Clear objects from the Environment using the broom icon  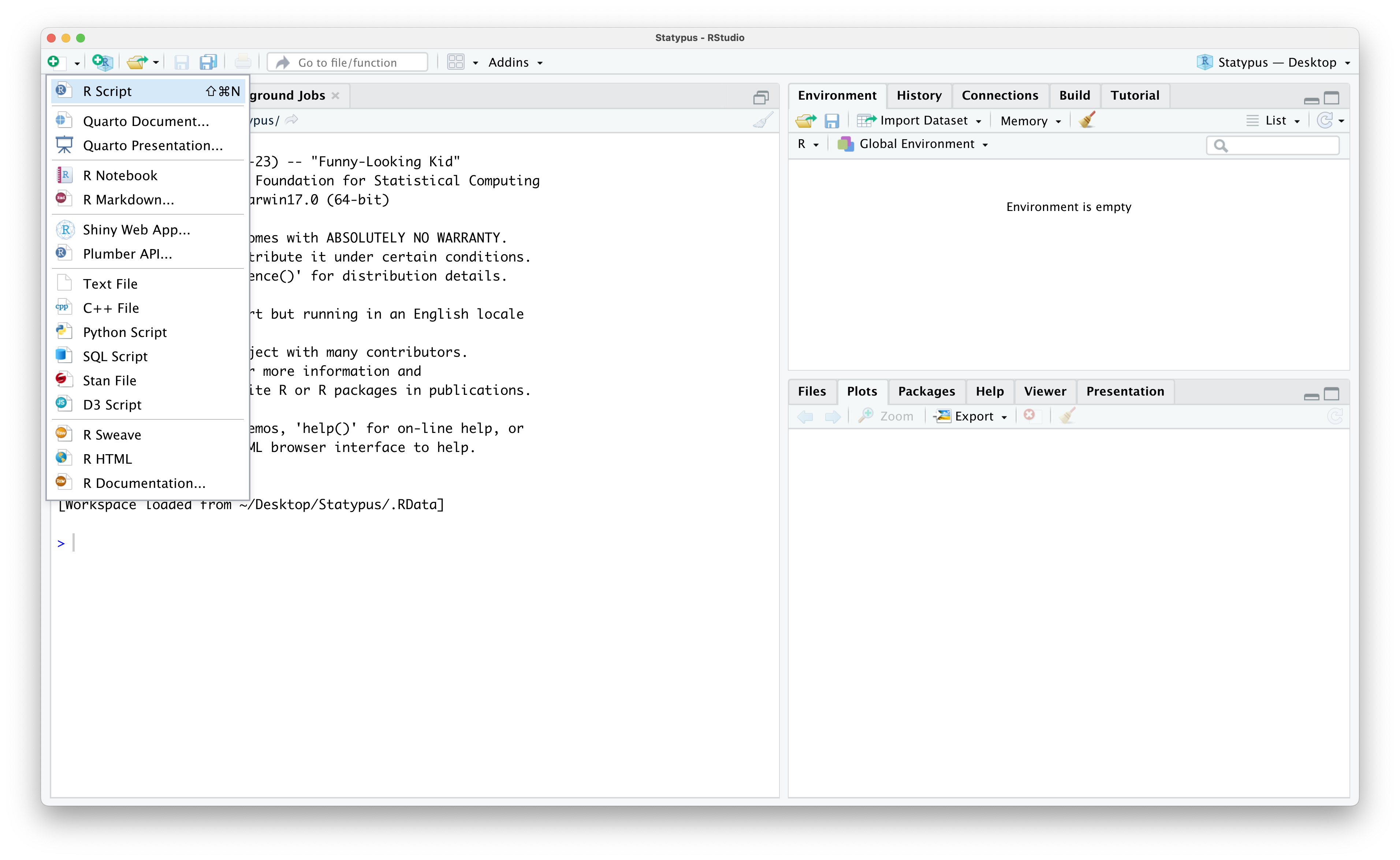(x=1086, y=120)
